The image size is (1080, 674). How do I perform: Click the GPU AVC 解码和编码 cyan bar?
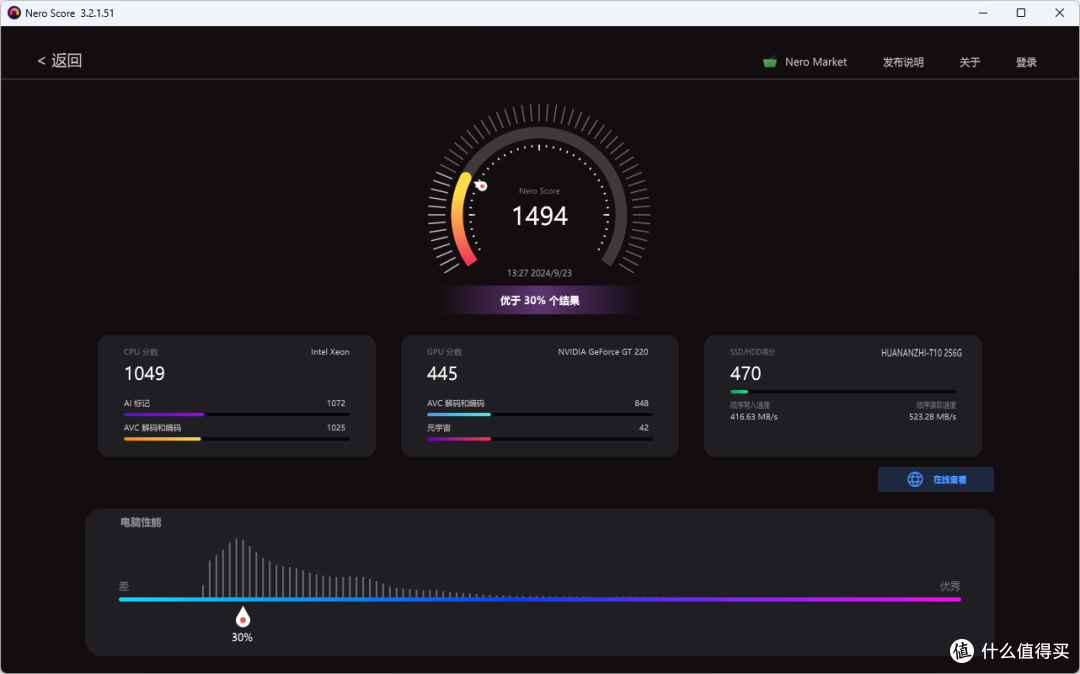(539, 414)
